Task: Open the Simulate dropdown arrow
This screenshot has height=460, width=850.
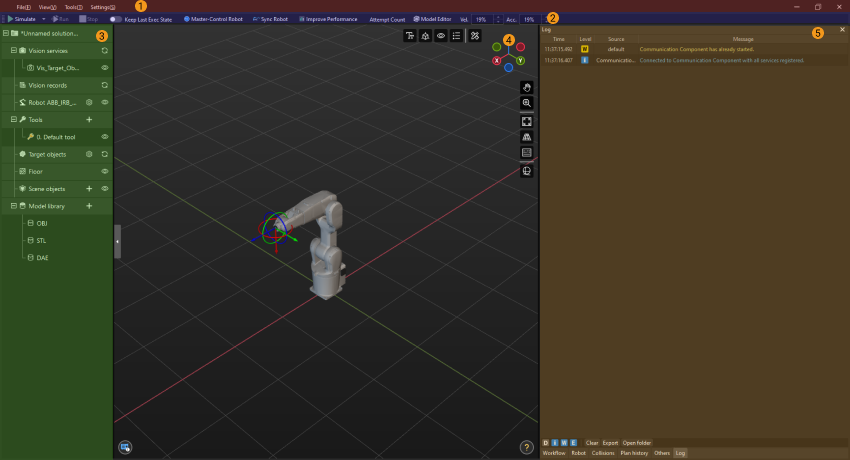Action: tap(41, 19)
